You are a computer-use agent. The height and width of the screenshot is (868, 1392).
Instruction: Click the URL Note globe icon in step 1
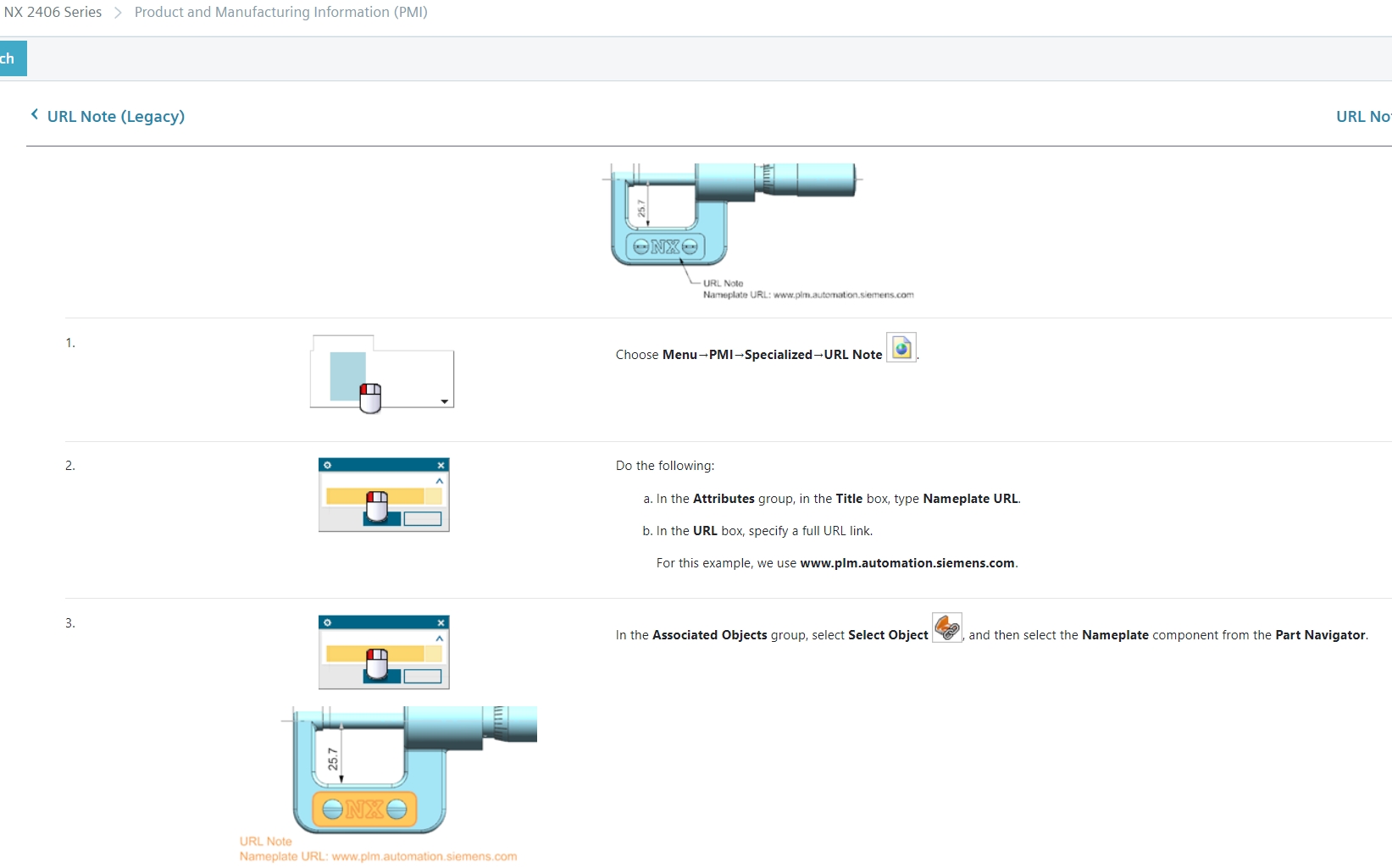tap(901, 347)
